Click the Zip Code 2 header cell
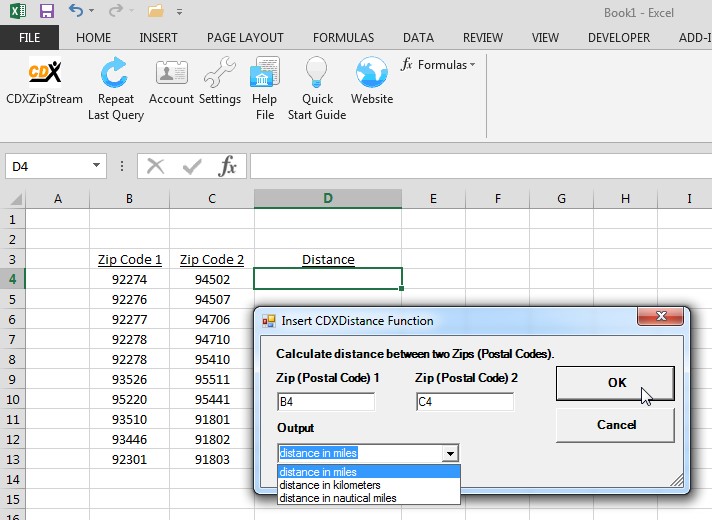 [x=212, y=259]
